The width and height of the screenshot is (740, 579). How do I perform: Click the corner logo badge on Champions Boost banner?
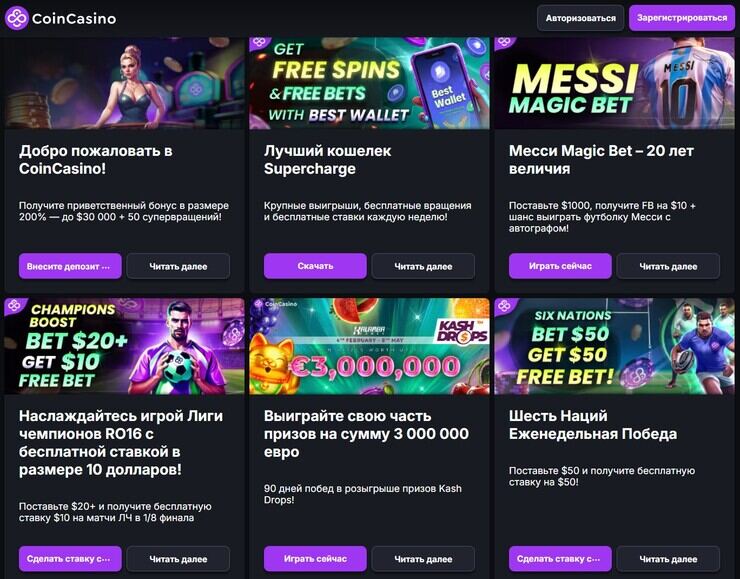(x=14, y=306)
